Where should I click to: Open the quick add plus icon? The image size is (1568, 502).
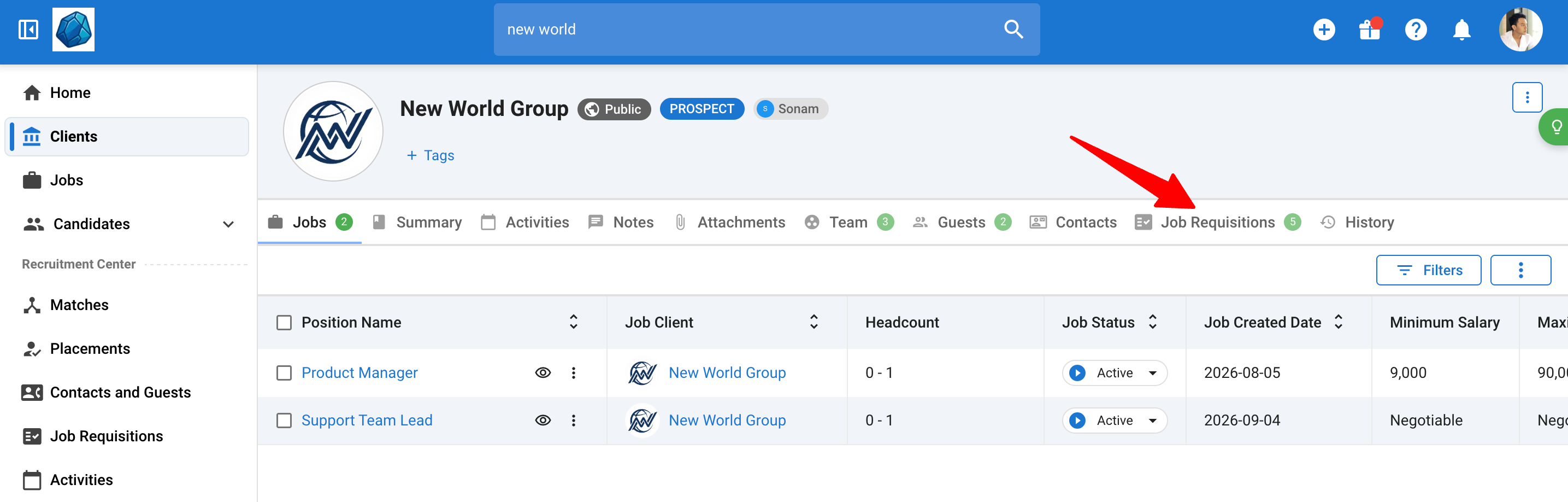(1324, 29)
